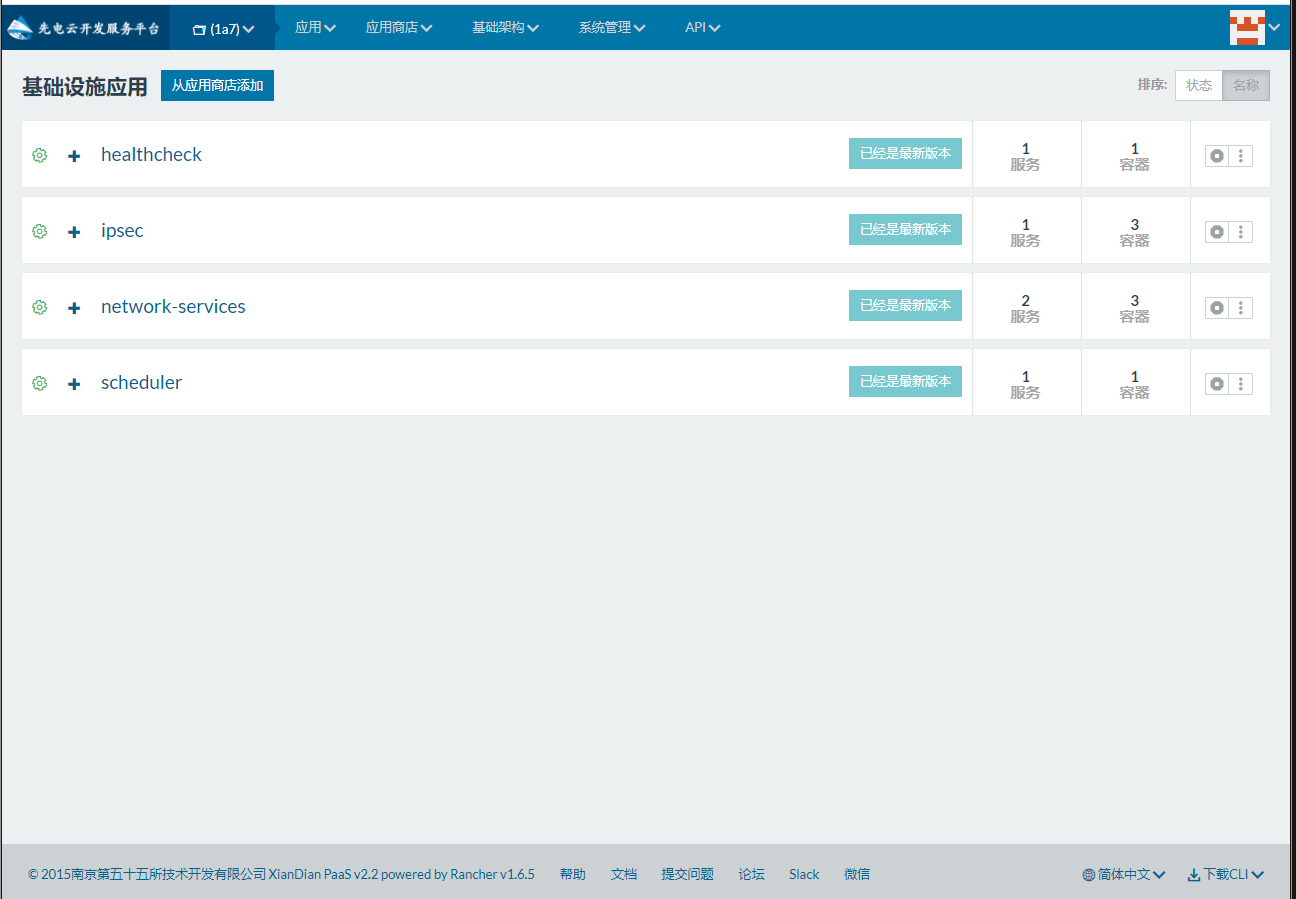This screenshot has width=1297, height=899.
Task: Open the 基础架构 menu
Action: pos(506,28)
